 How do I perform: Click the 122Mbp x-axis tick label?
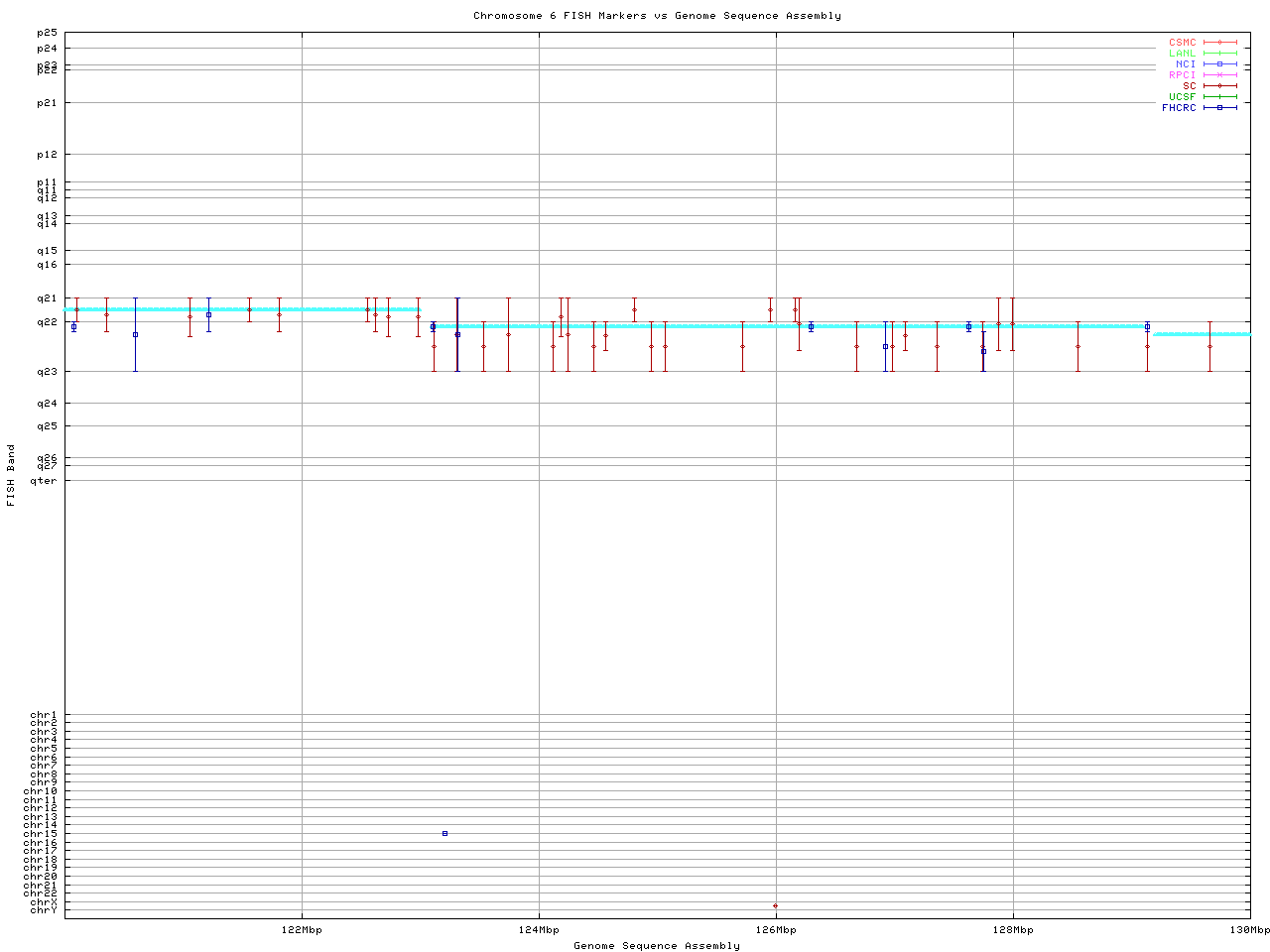(x=302, y=930)
